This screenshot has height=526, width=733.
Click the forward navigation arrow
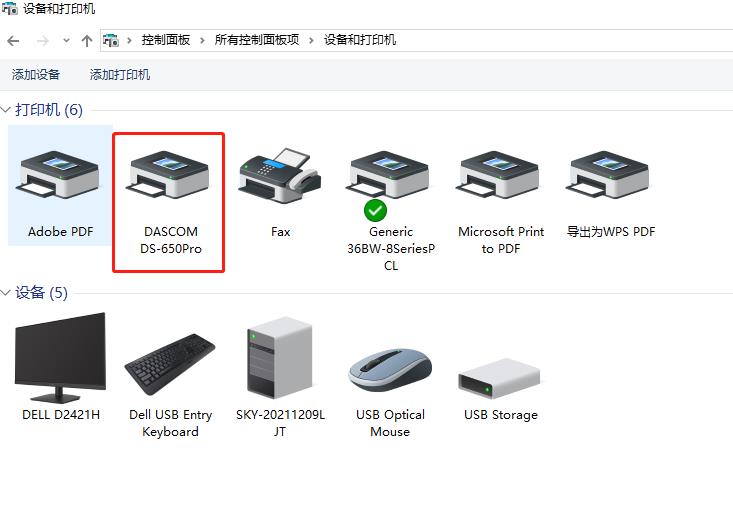pos(43,41)
